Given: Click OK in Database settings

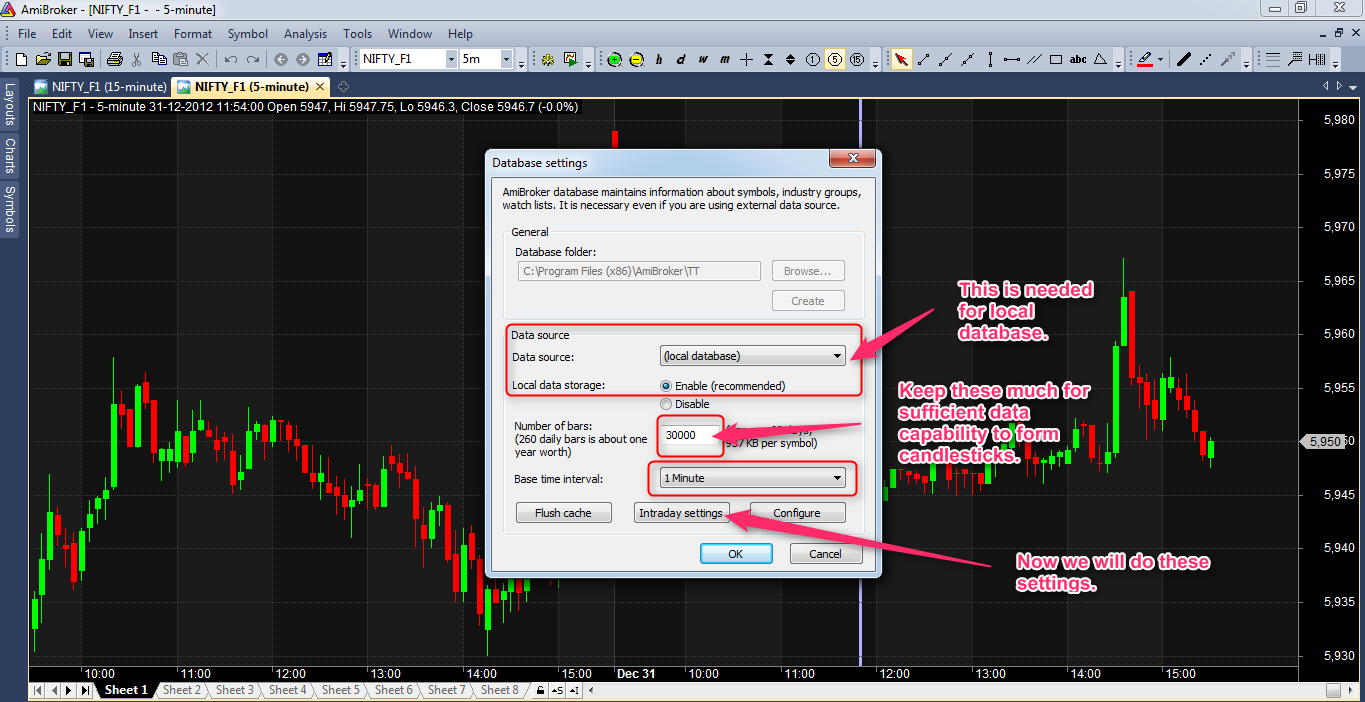Looking at the screenshot, I should [x=736, y=554].
